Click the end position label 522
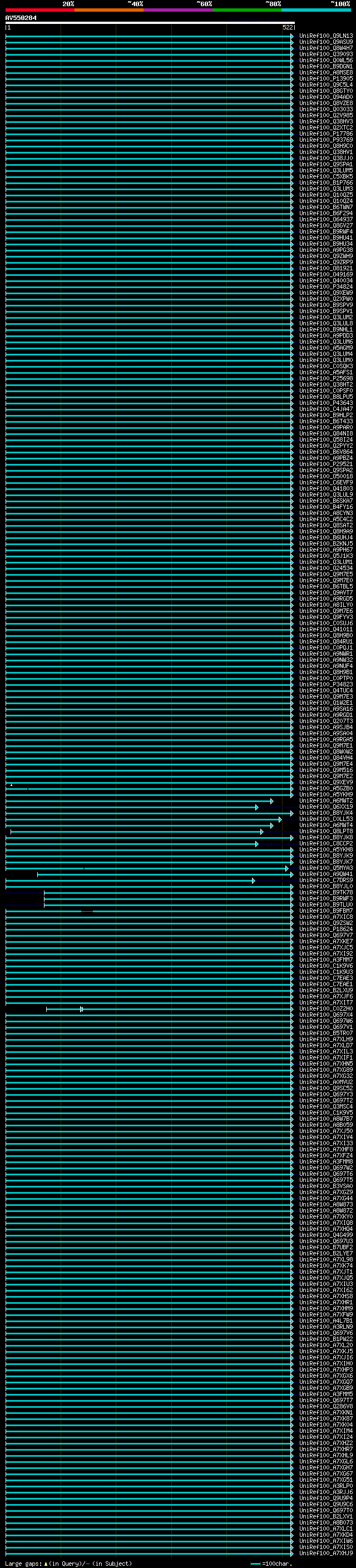The width and height of the screenshot is (356, 1568). (x=288, y=27)
